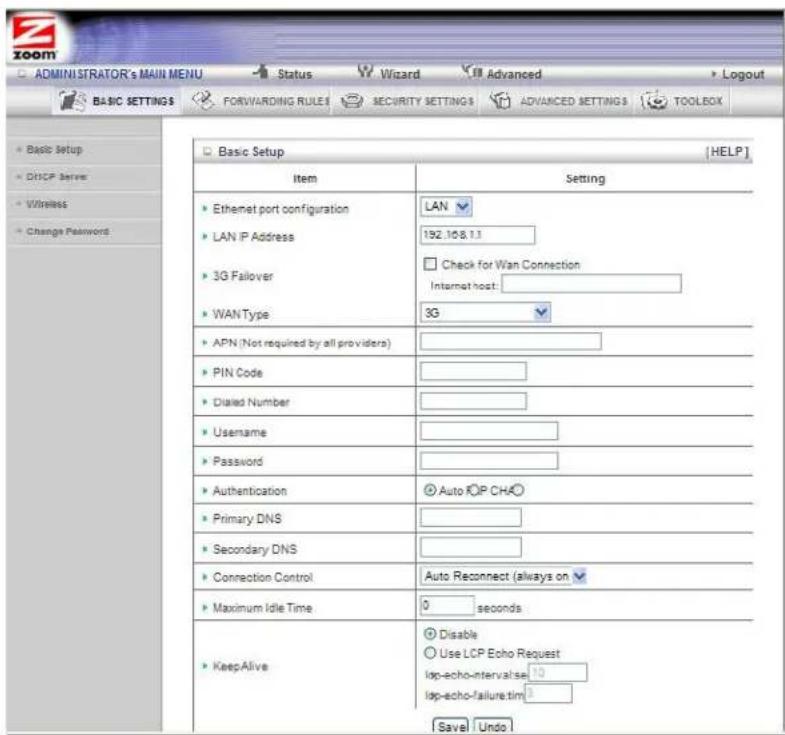The image size is (785, 735).
Task: Select Use LCP Echo Request
Action: (430, 653)
